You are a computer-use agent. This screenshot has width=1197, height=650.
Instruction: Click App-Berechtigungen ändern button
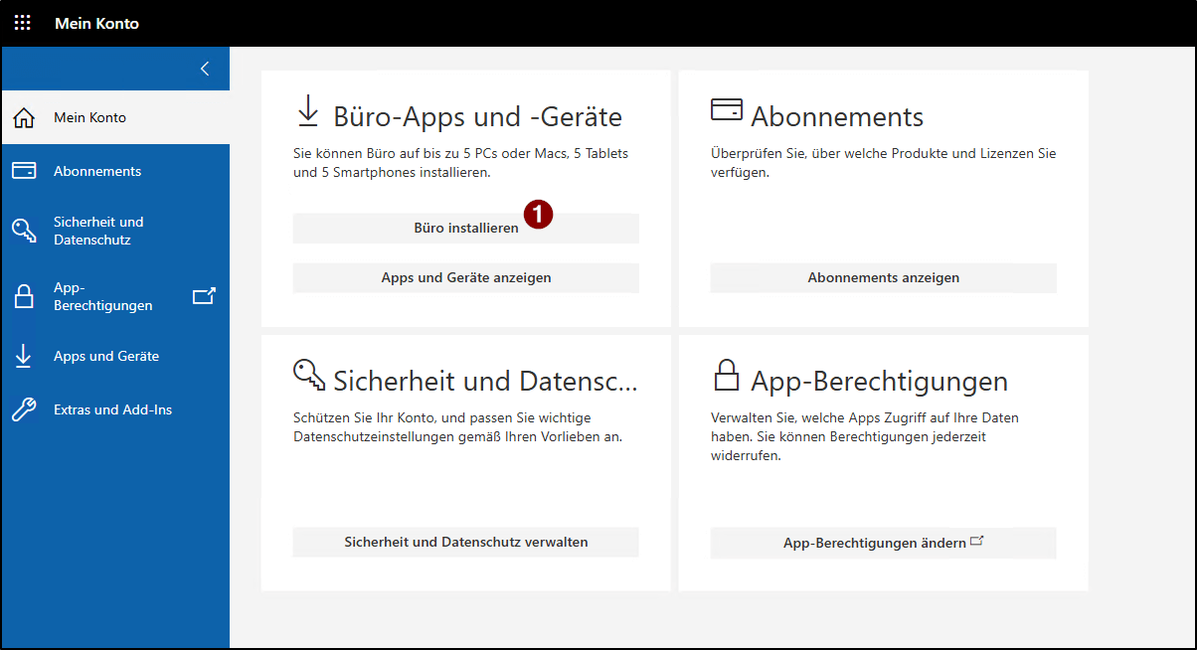(x=883, y=543)
